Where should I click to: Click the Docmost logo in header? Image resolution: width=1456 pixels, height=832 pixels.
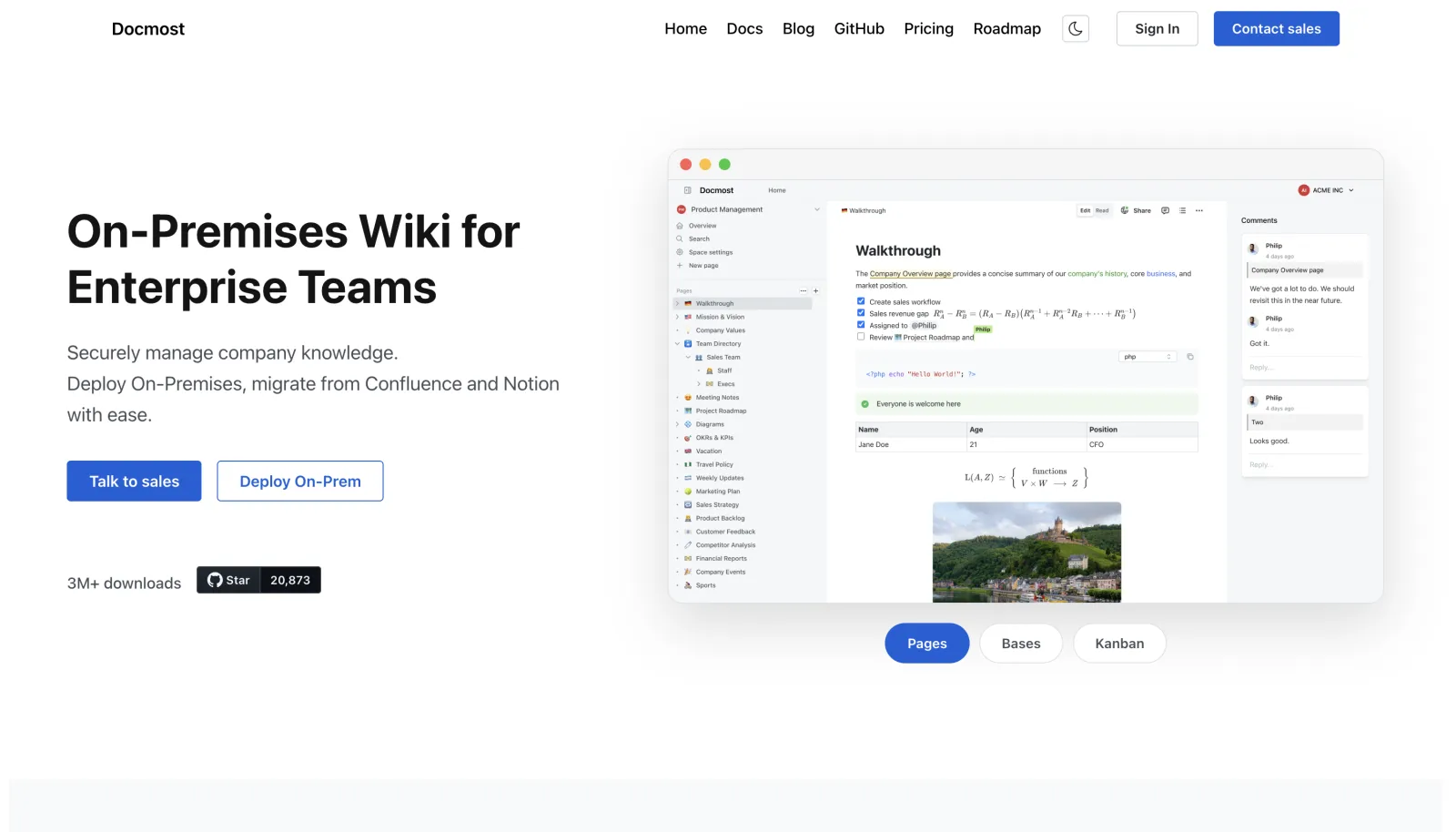pyautogui.click(x=147, y=28)
